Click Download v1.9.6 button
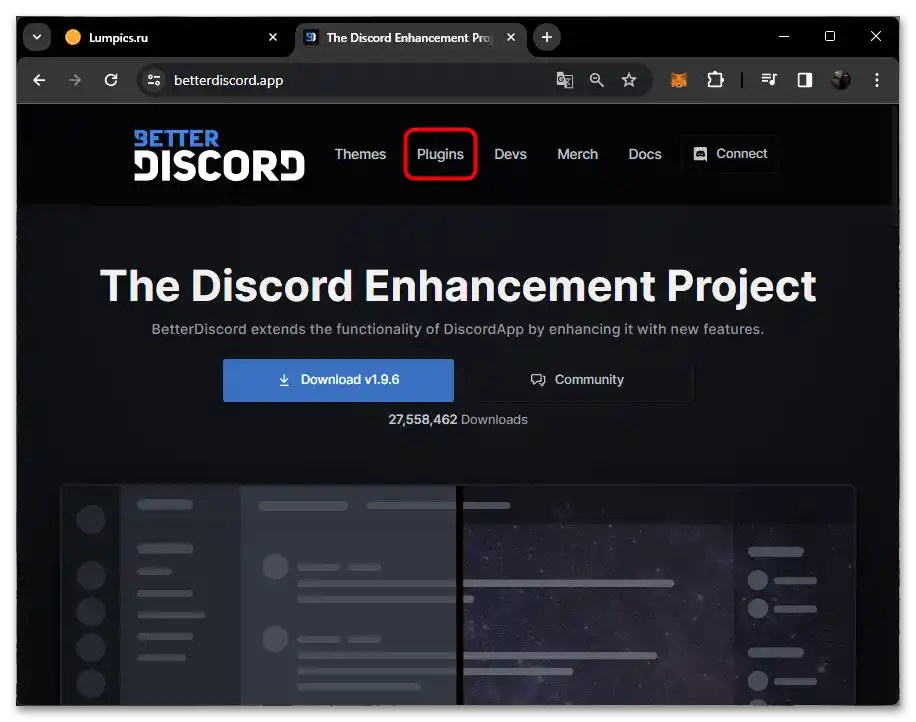Screen dimensions: 916x722 pos(338,380)
